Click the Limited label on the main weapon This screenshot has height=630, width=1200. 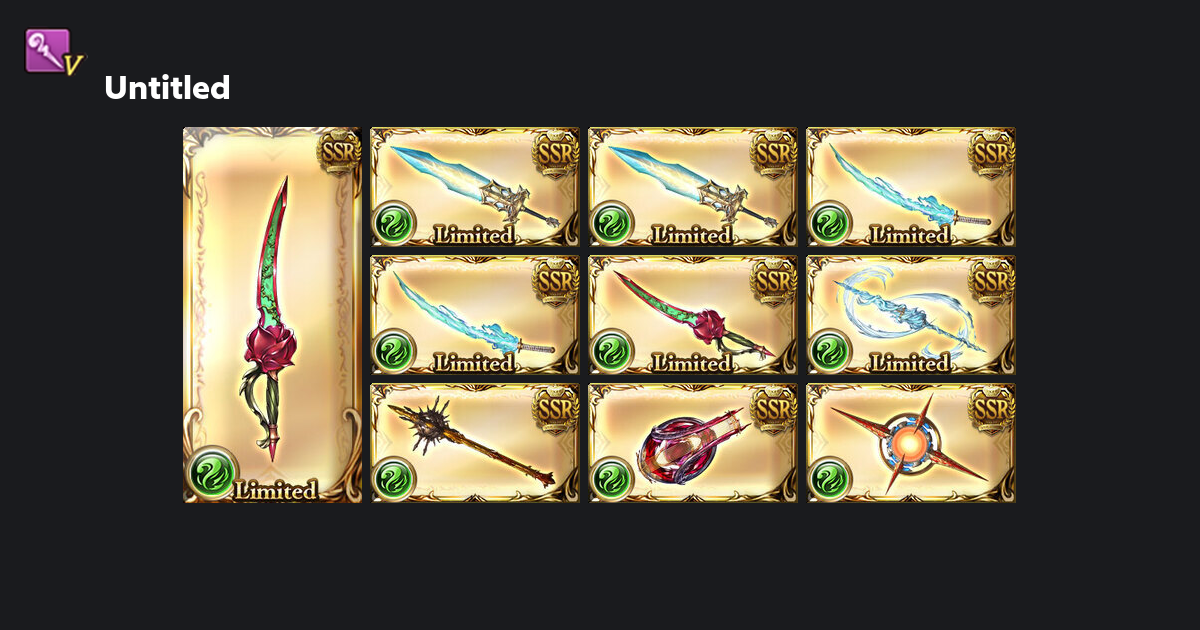click(275, 490)
